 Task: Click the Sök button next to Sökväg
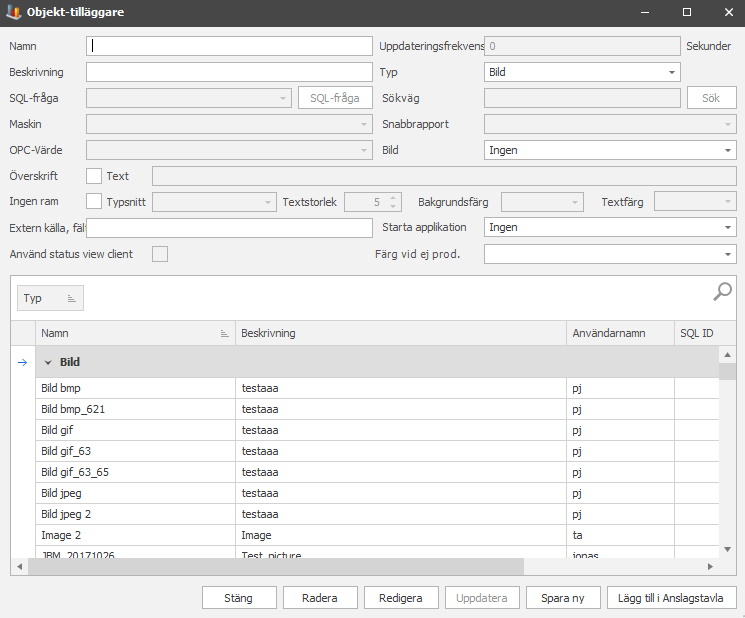[712, 98]
